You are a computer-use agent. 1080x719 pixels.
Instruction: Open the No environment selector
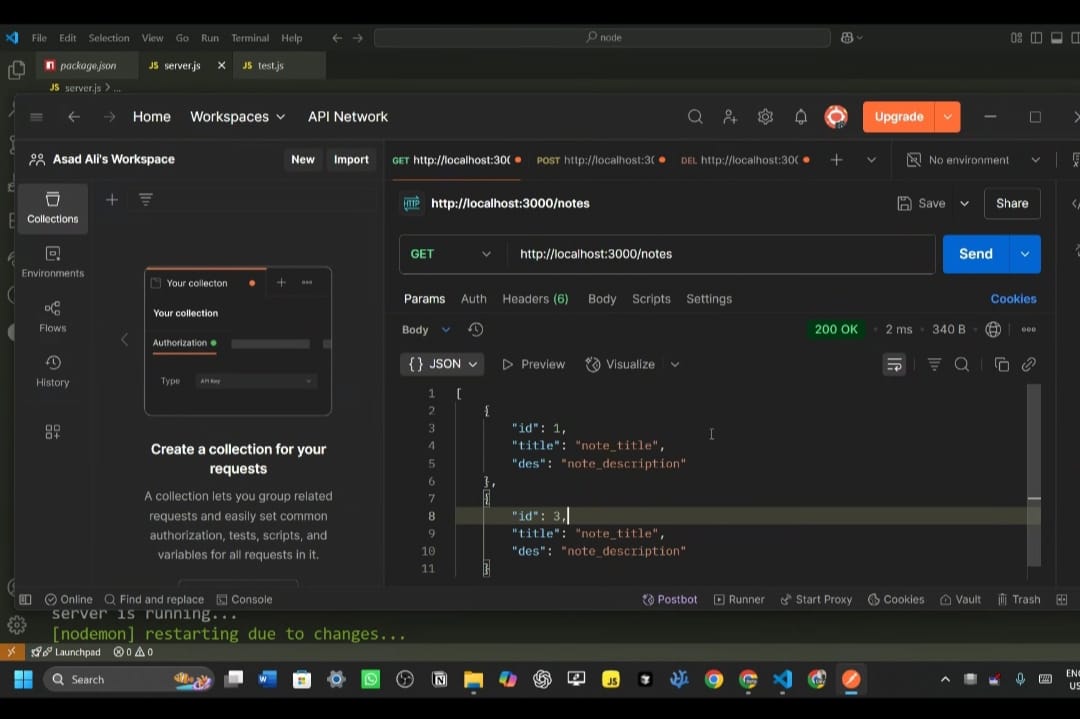point(973,160)
